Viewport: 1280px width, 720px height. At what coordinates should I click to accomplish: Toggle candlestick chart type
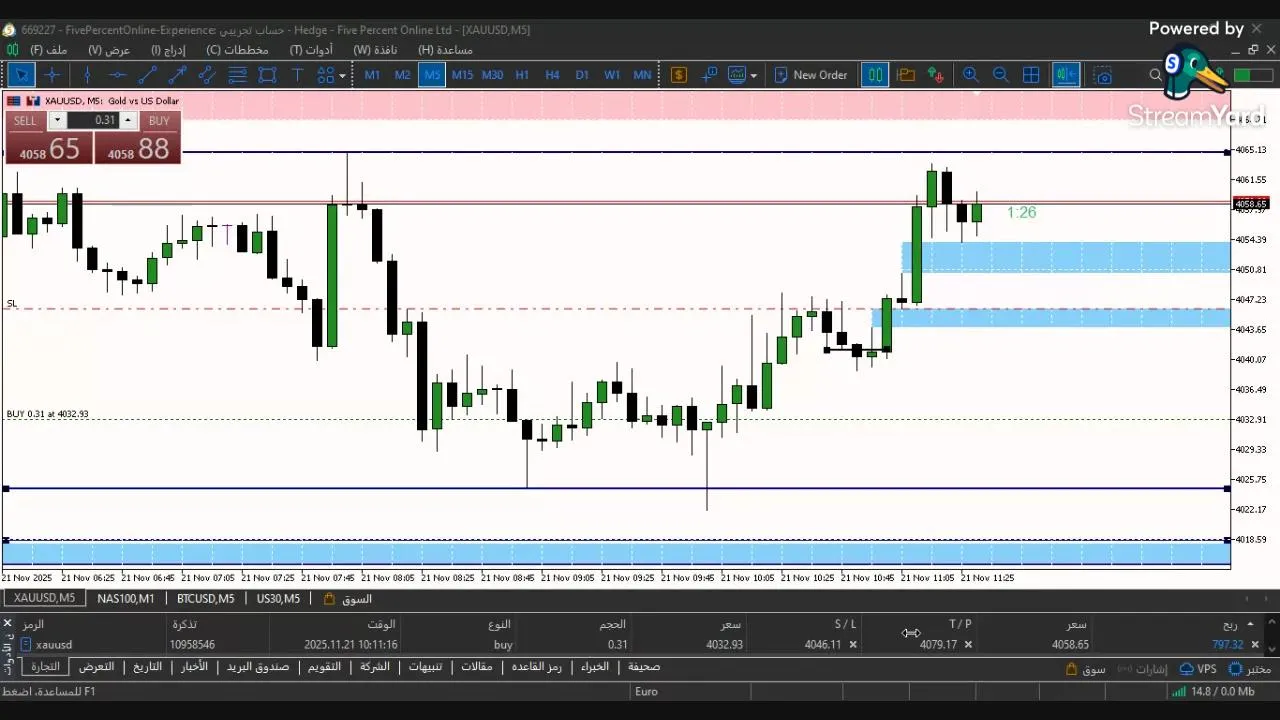point(875,75)
